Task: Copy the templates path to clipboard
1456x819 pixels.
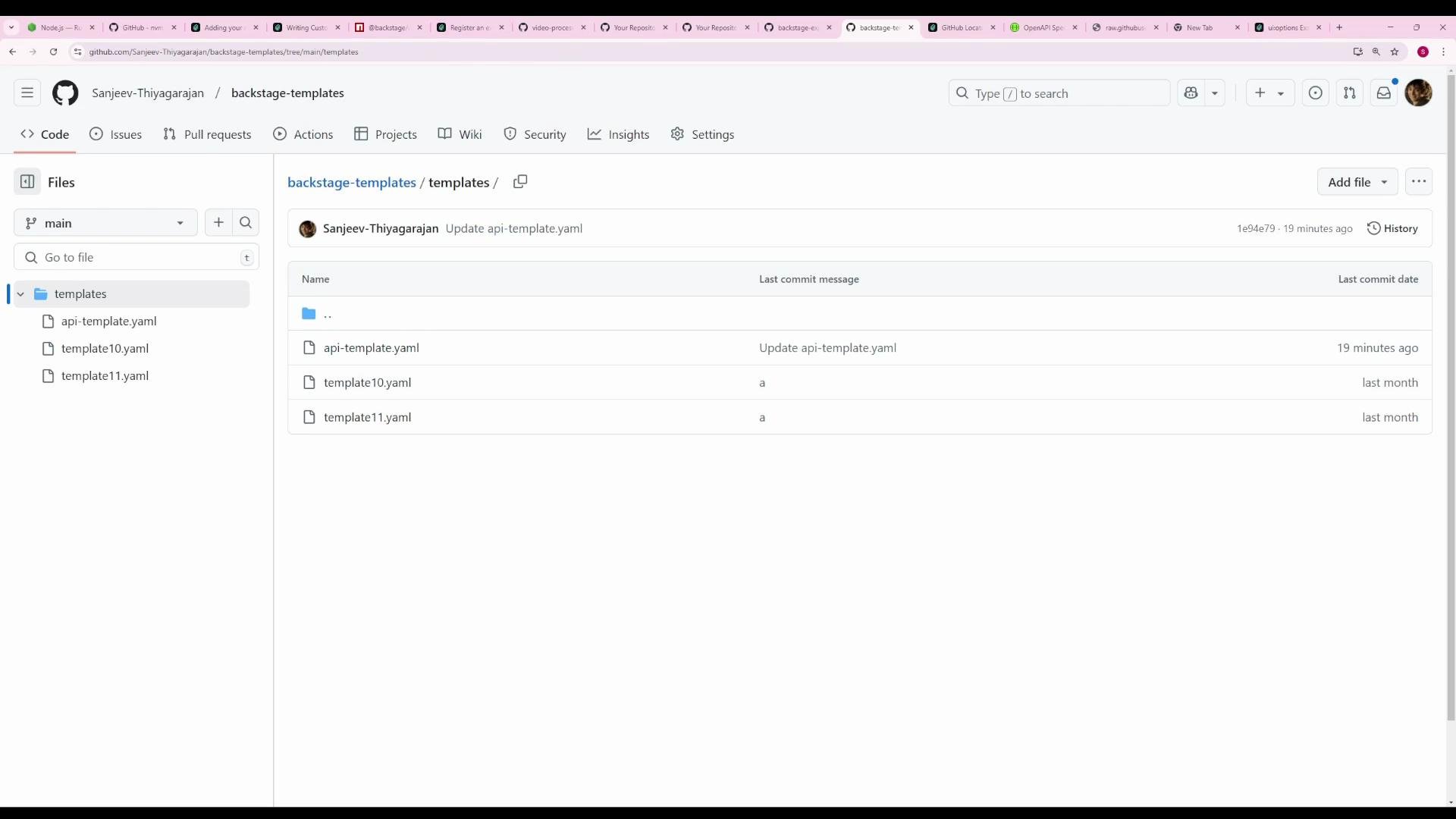Action: tap(520, 182)
